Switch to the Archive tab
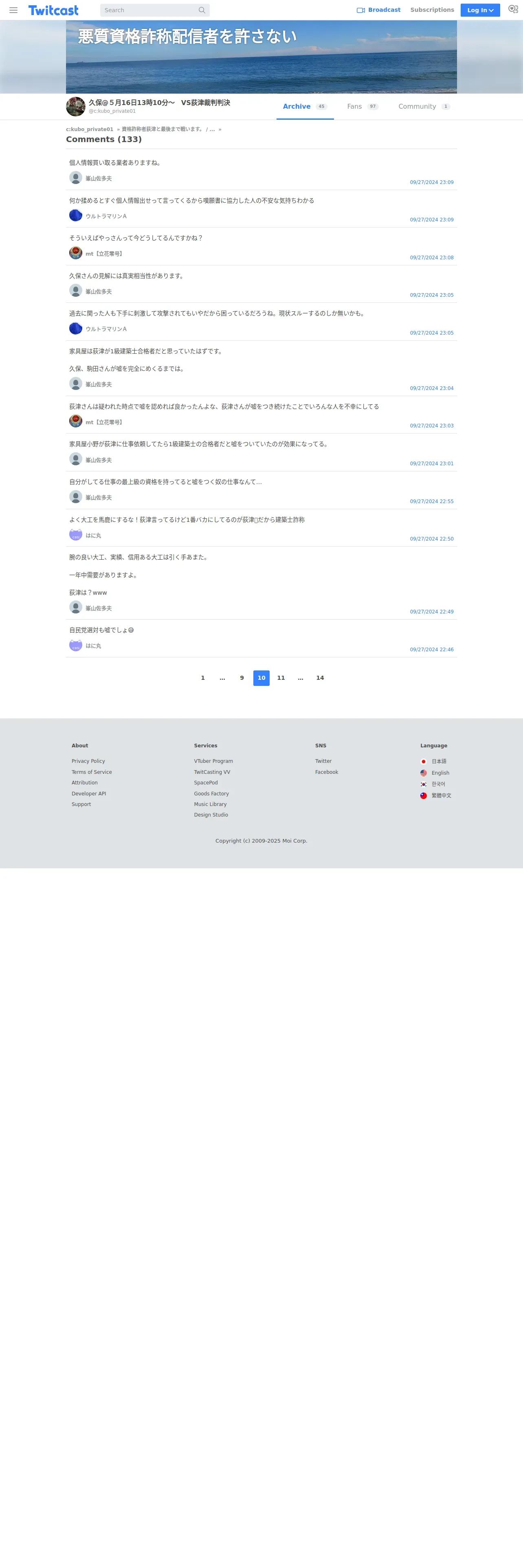This screenshot has width=523, height=1568. tap(305, 107)
